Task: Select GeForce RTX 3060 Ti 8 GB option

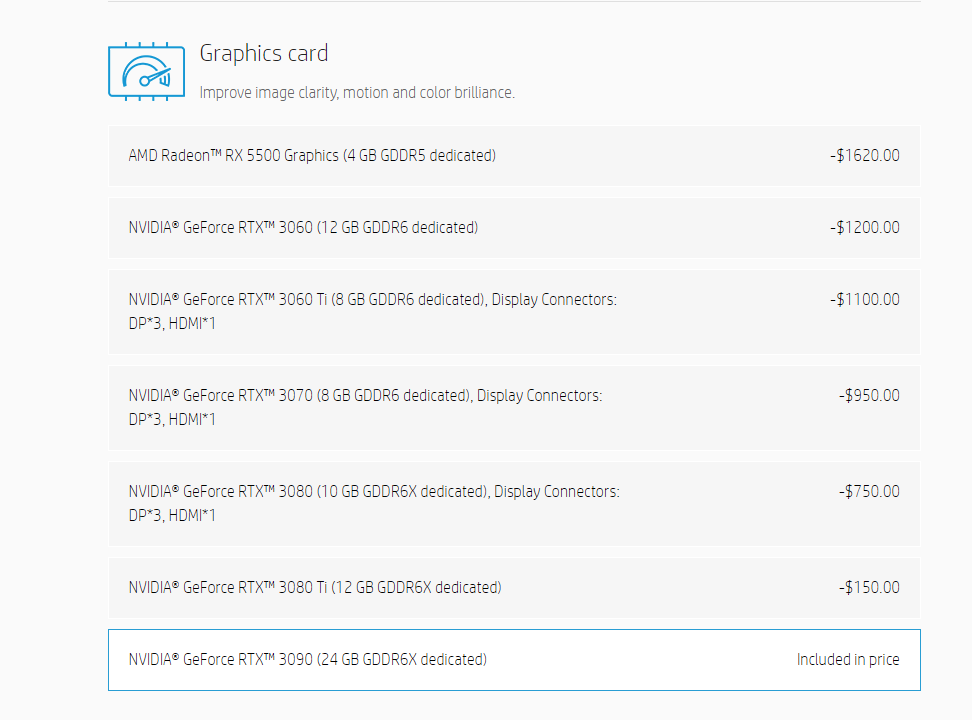Action: pos(514,312)
